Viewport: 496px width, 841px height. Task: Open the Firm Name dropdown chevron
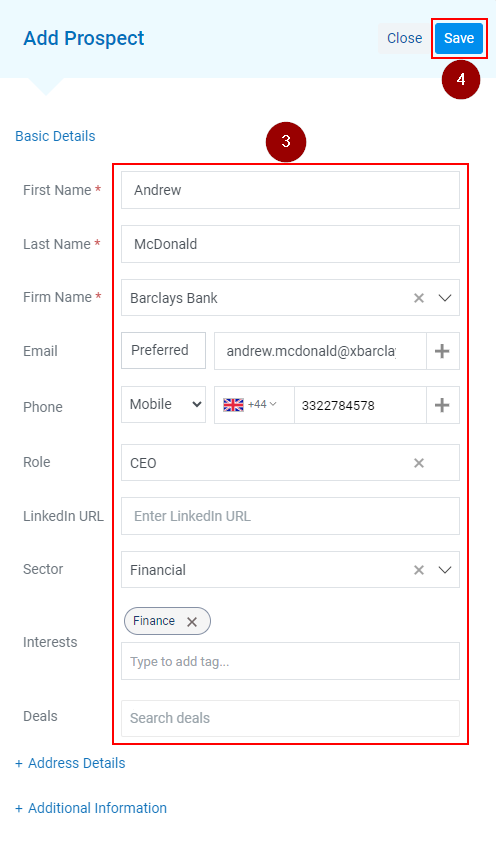pyautogui.click(x=445, y=298)
